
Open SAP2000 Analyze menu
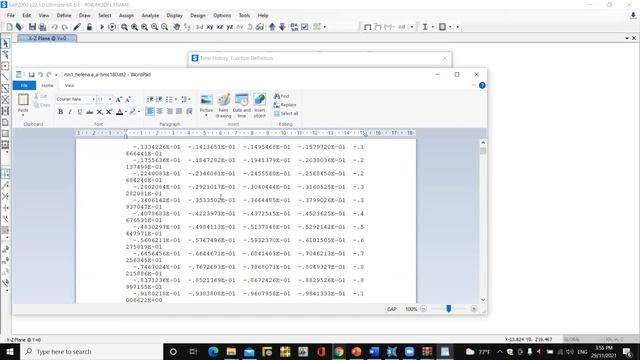150,16
